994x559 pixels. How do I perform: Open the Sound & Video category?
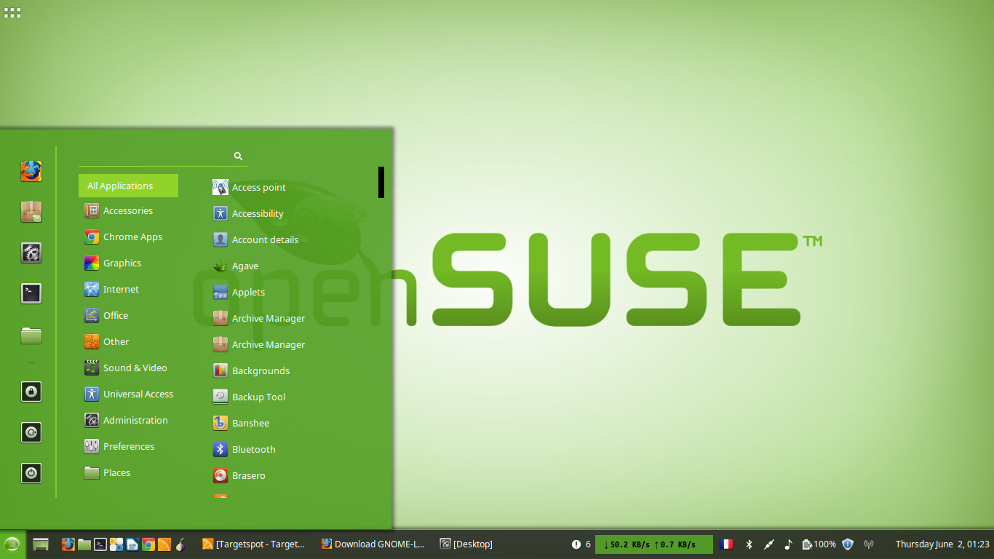(x=128, y=368)
